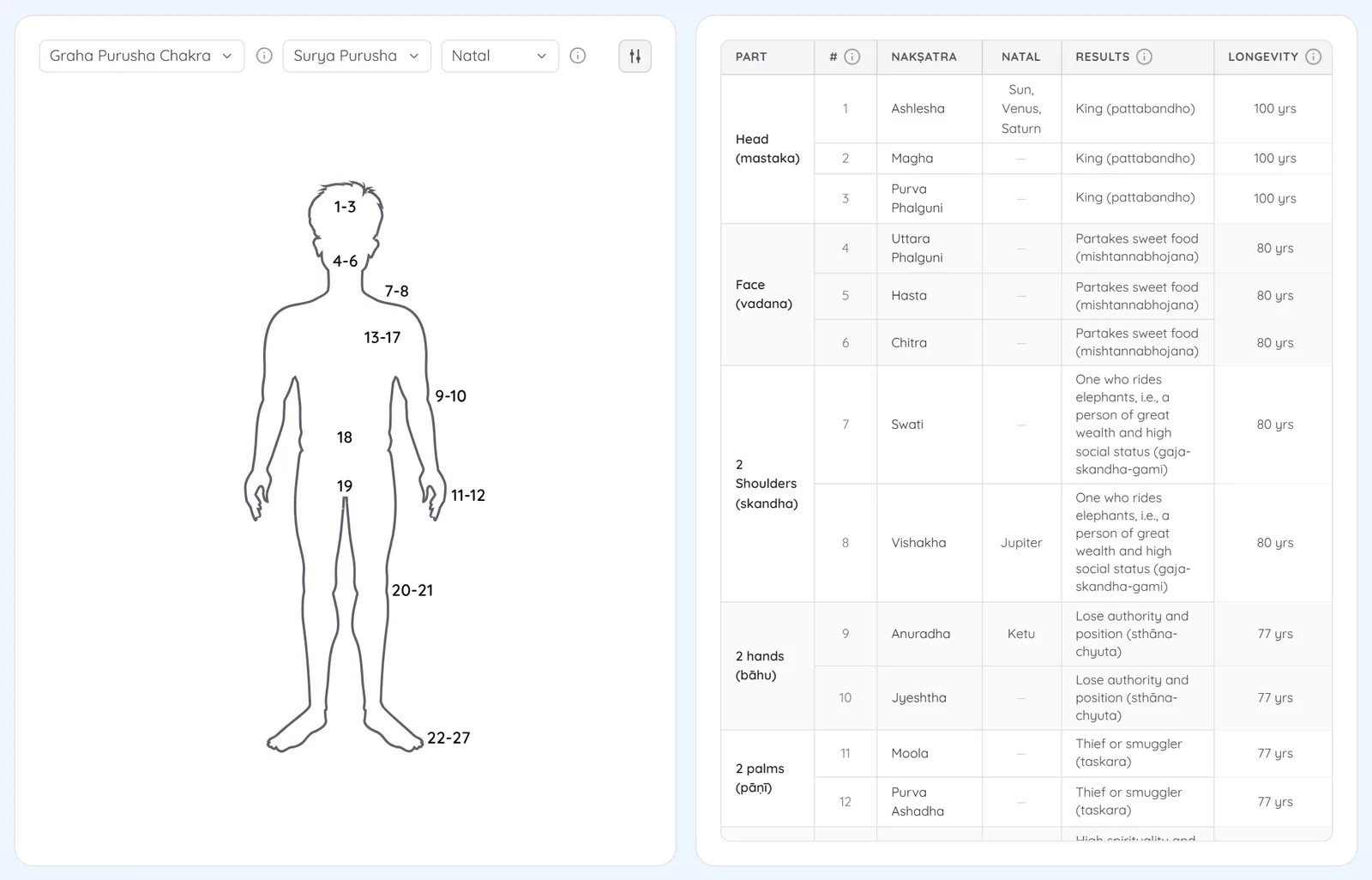This screenshot has height=880, width=1372.
Task: Select the 20-21 leg label
Action: (x=412, y=590)
